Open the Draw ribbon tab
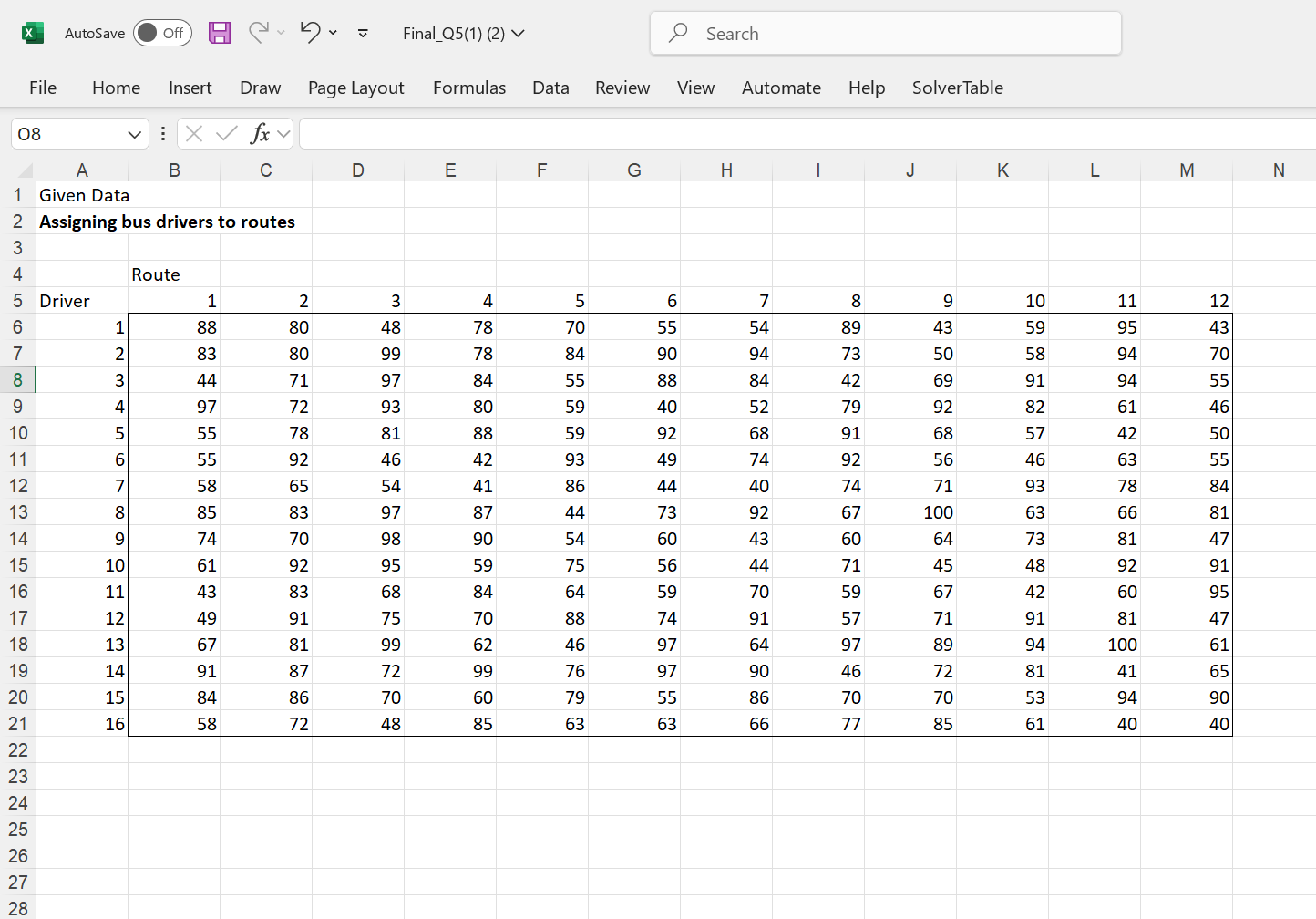 260,88
